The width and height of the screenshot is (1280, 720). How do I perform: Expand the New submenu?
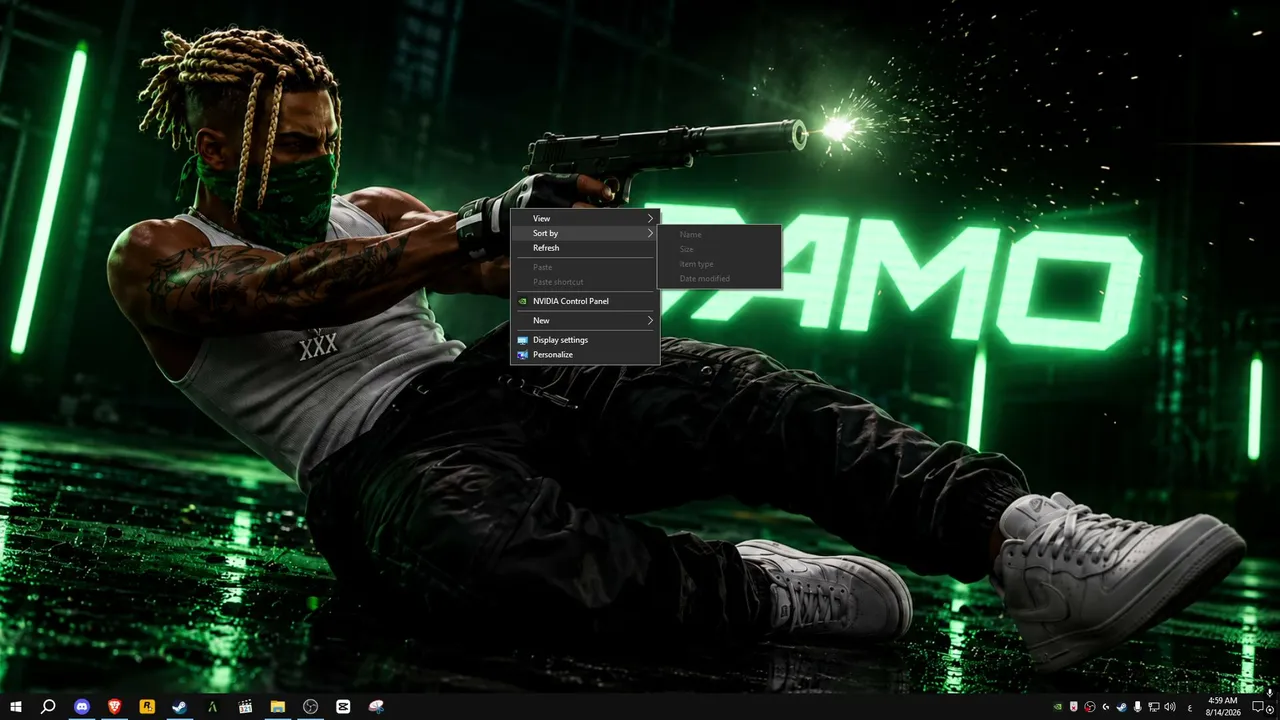click(x=585, y=320)
